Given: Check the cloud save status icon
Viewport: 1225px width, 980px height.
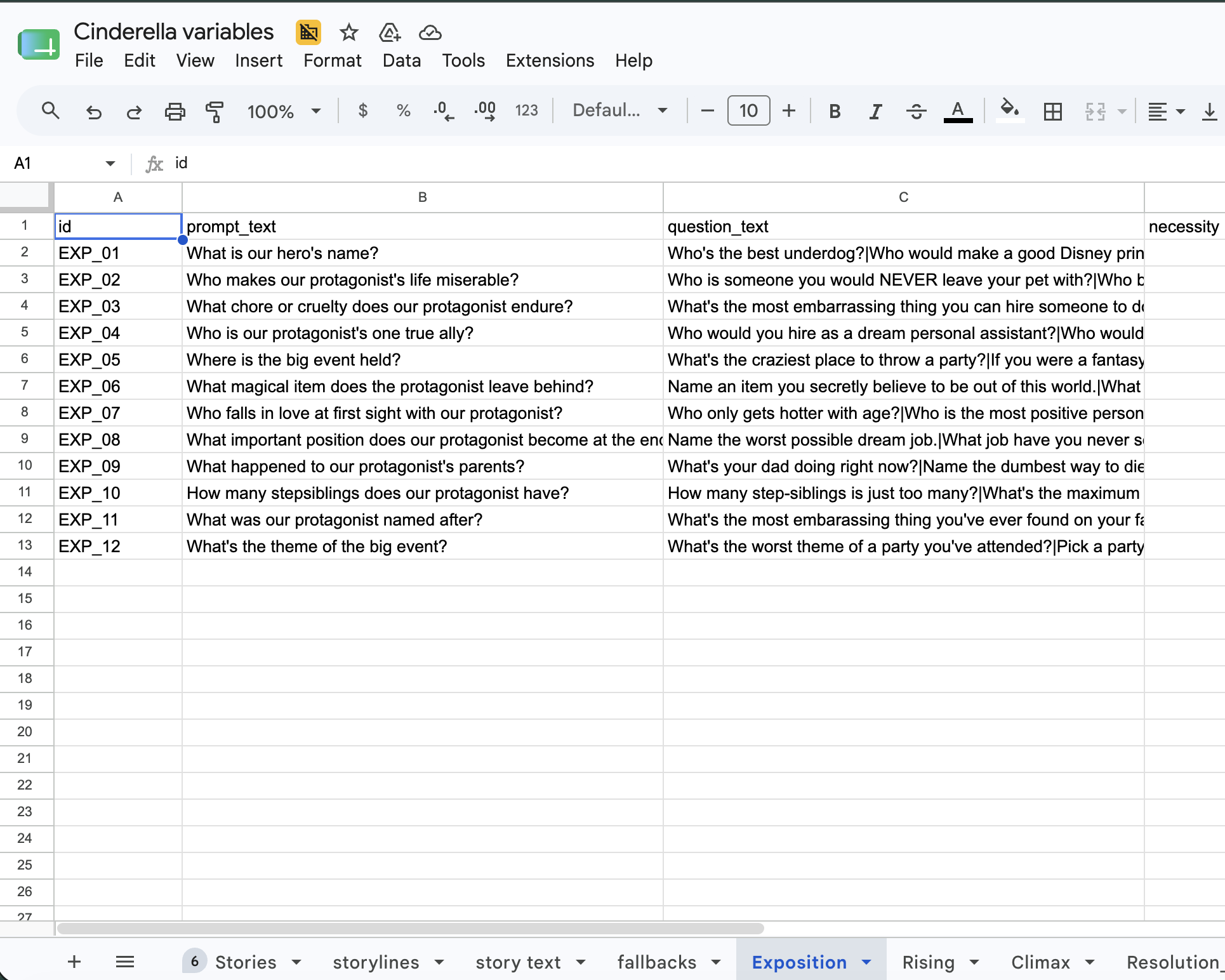Looking at the screenshot, I should click(430, 32).
